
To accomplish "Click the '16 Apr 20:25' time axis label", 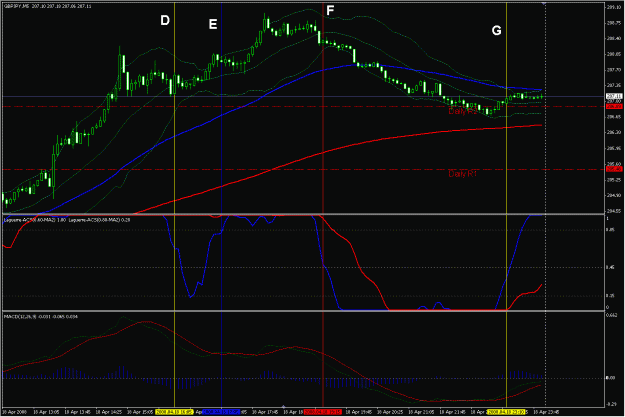I will [390, 412].
